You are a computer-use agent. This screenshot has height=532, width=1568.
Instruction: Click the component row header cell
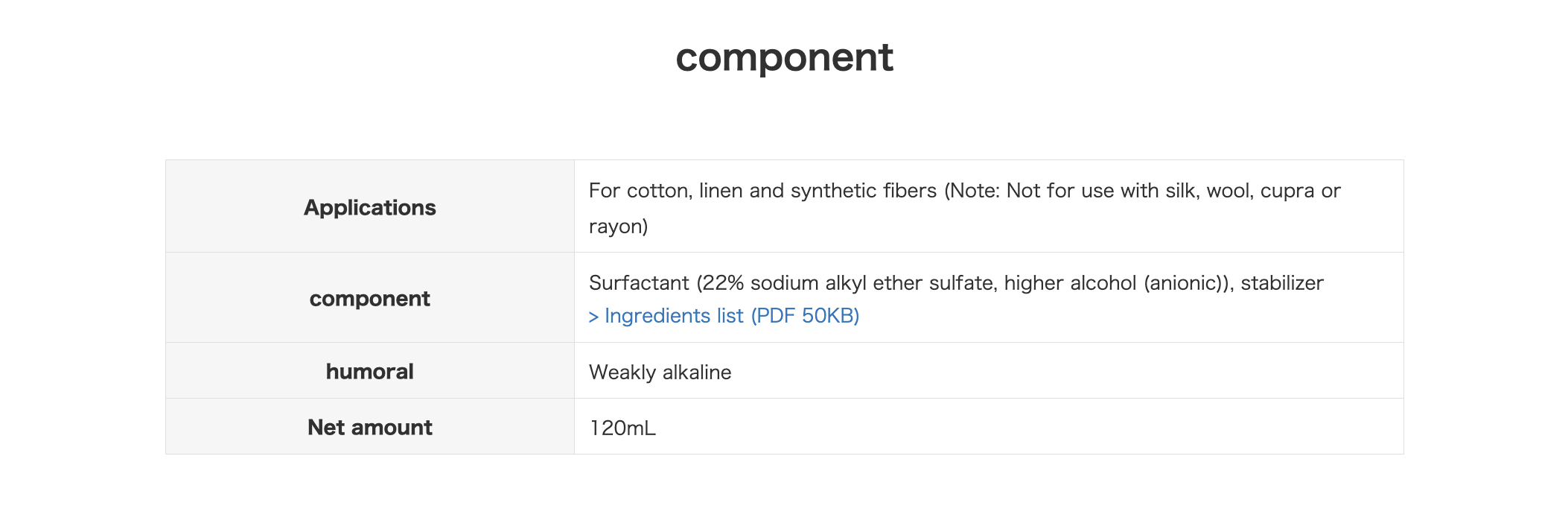tap(370, 298)
